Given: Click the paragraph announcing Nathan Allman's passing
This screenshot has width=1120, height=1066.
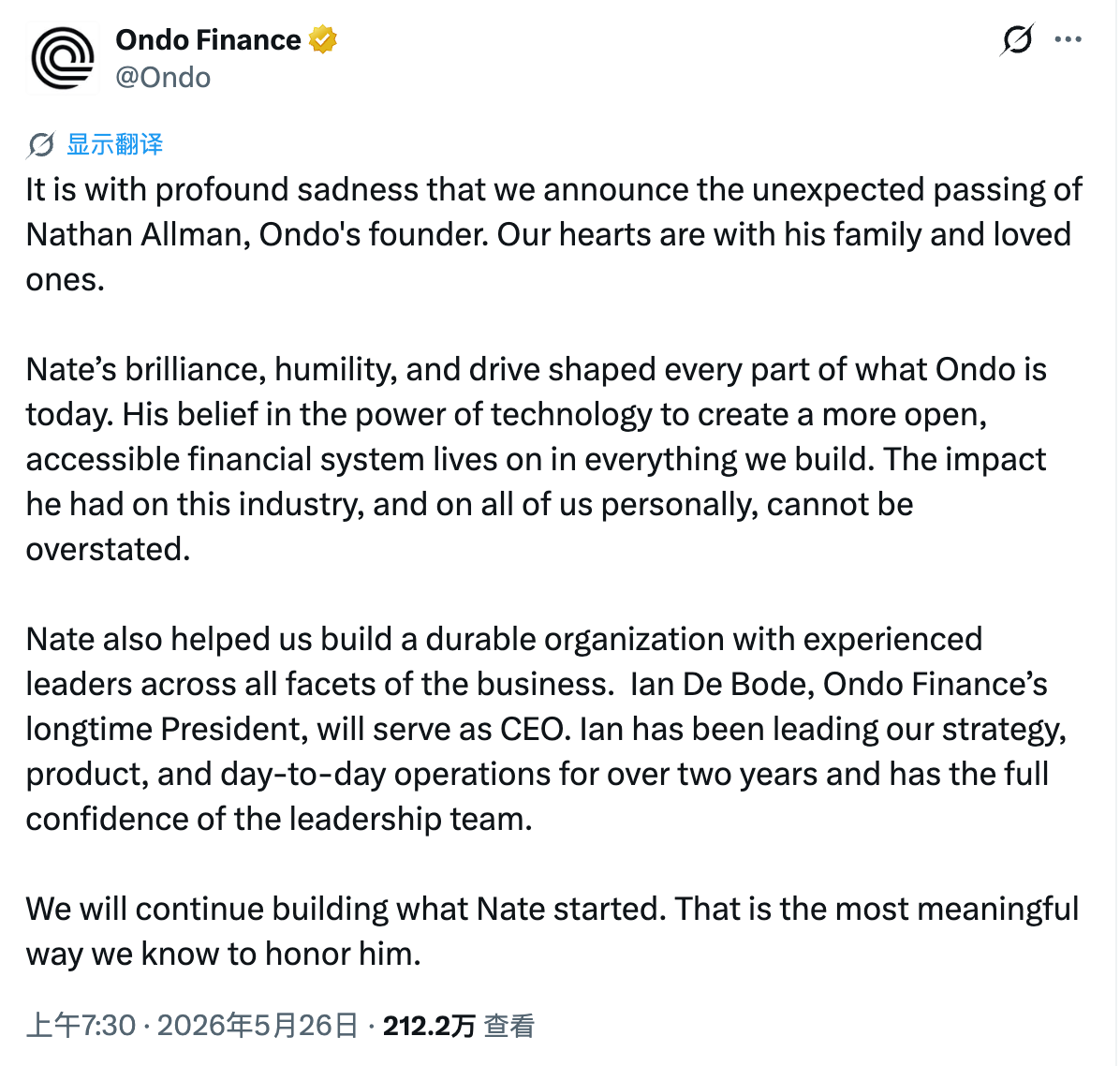Looking at the screenshot, I should [x=554, y=234].
